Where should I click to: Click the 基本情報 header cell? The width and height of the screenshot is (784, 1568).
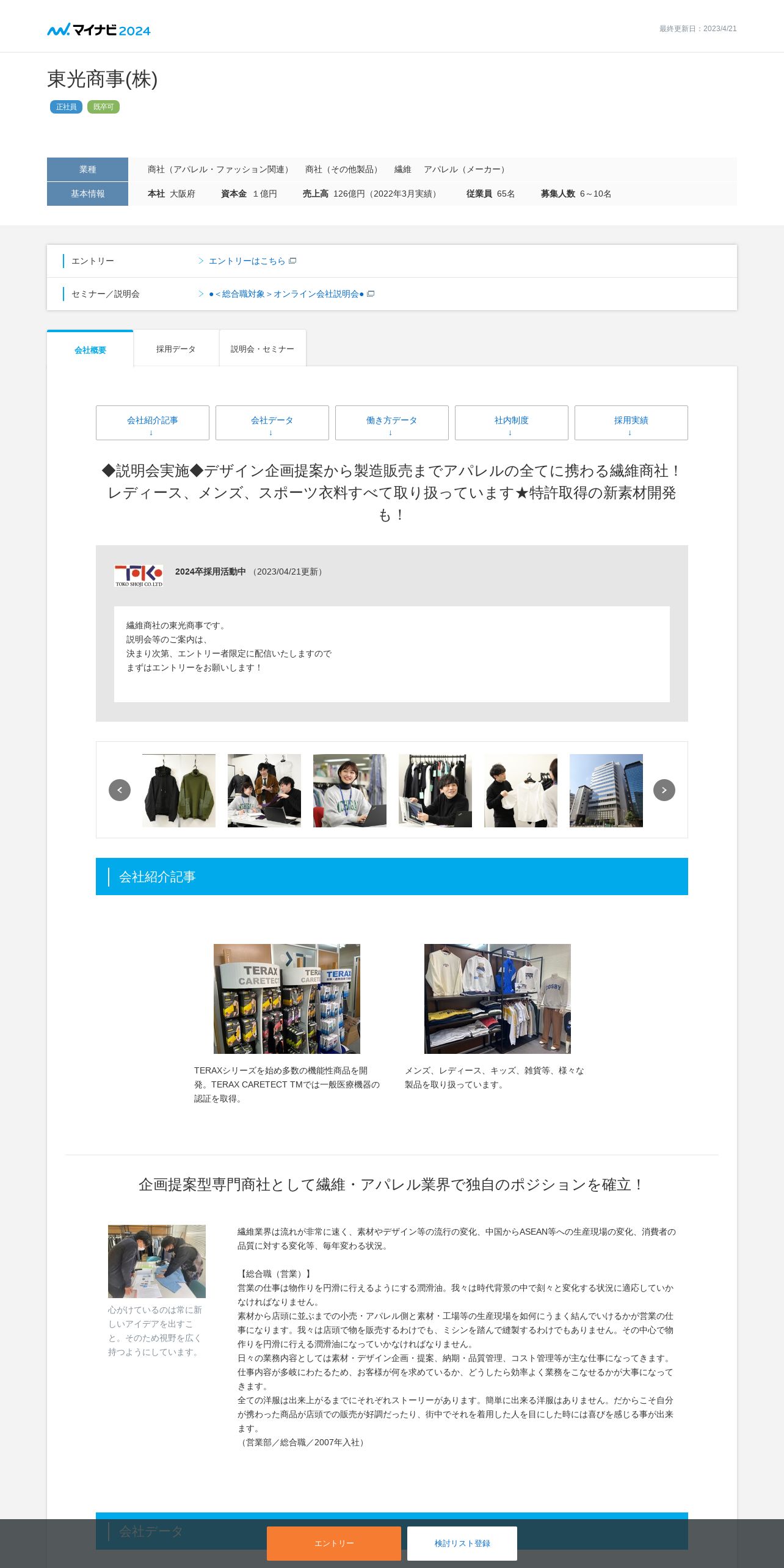tap(87, 194)
